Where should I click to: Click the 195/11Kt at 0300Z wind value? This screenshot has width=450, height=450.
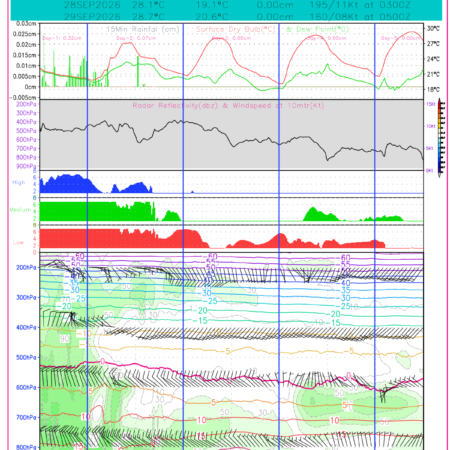(360, 5)
